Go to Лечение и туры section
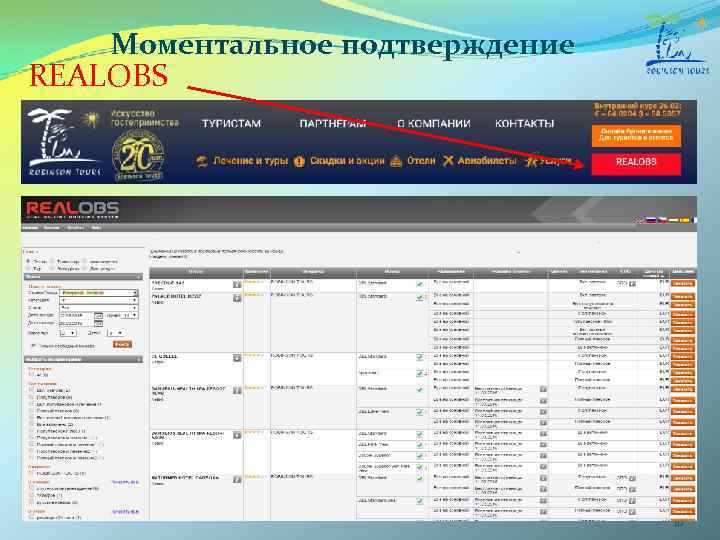 click(x=250, y=161)
